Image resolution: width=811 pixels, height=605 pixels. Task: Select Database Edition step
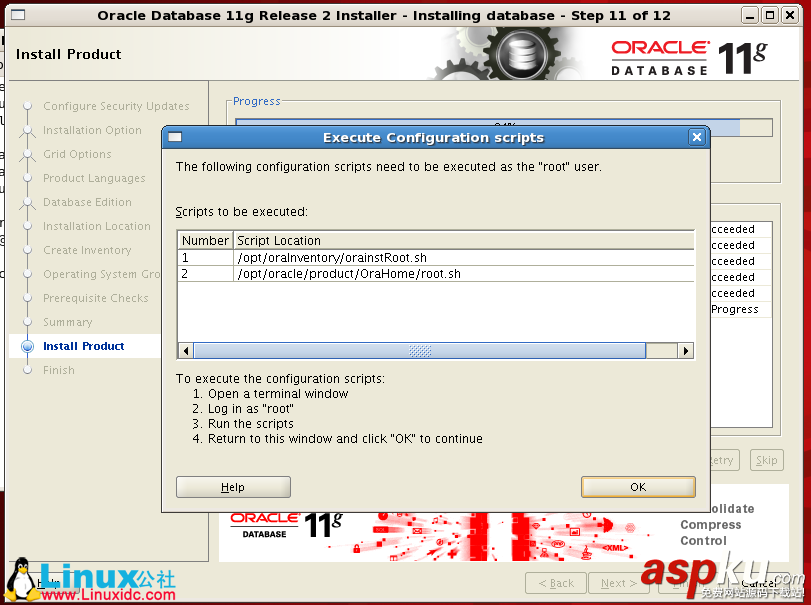coord(87,202)
